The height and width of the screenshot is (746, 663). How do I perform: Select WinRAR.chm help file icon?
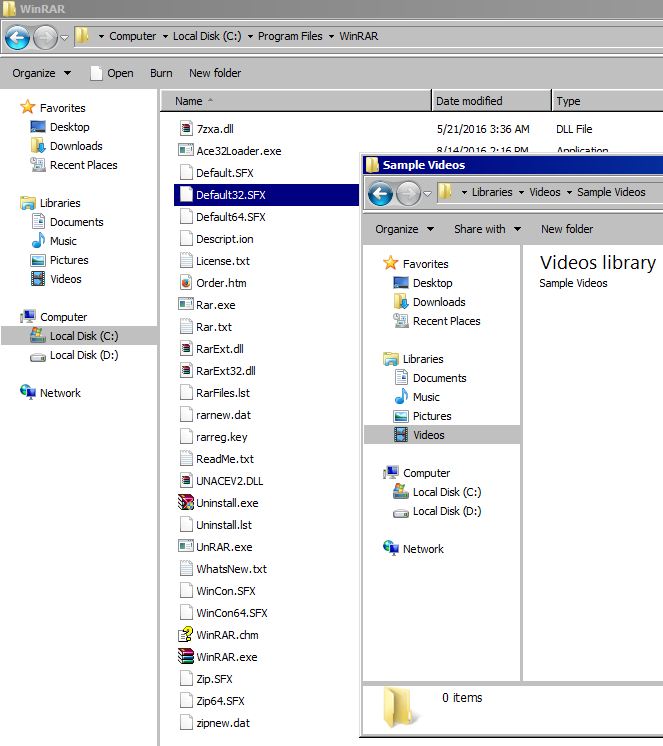click(185, 634)
